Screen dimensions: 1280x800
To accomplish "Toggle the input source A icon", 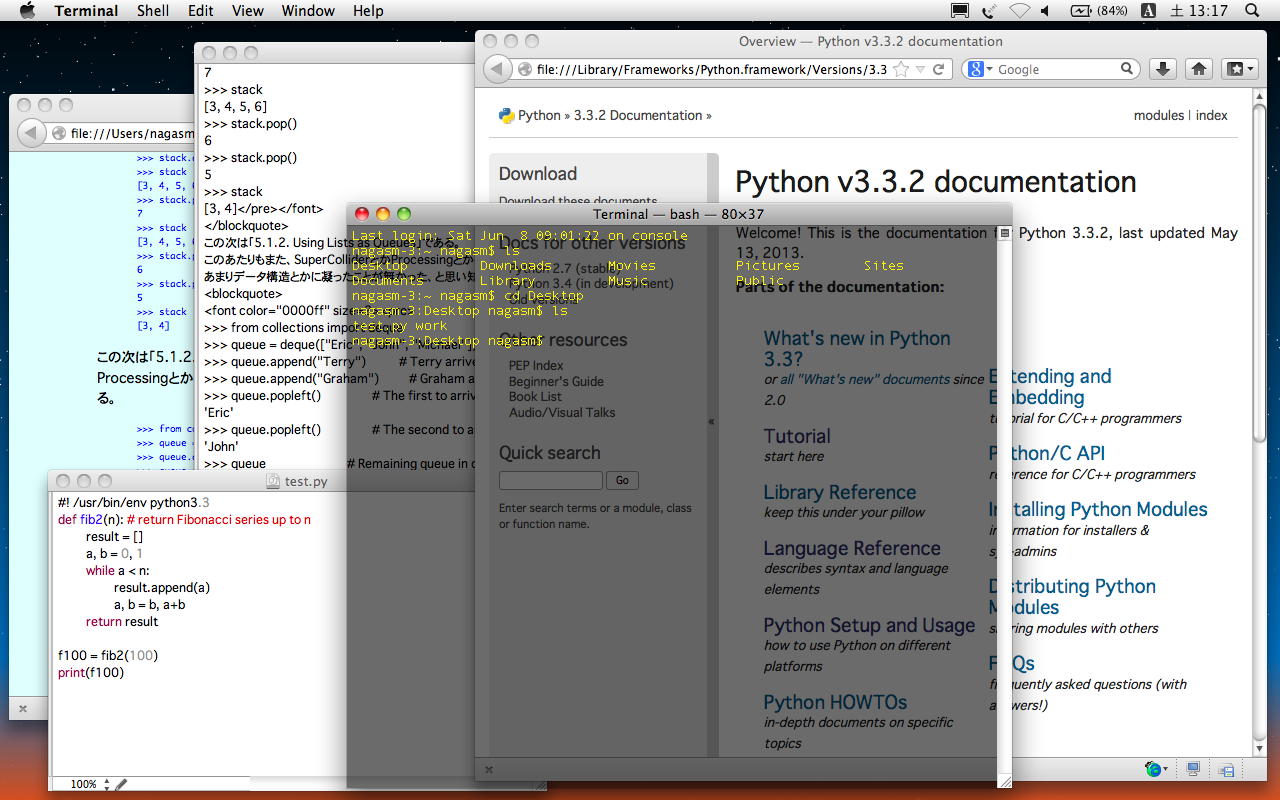I will 1148,11.
